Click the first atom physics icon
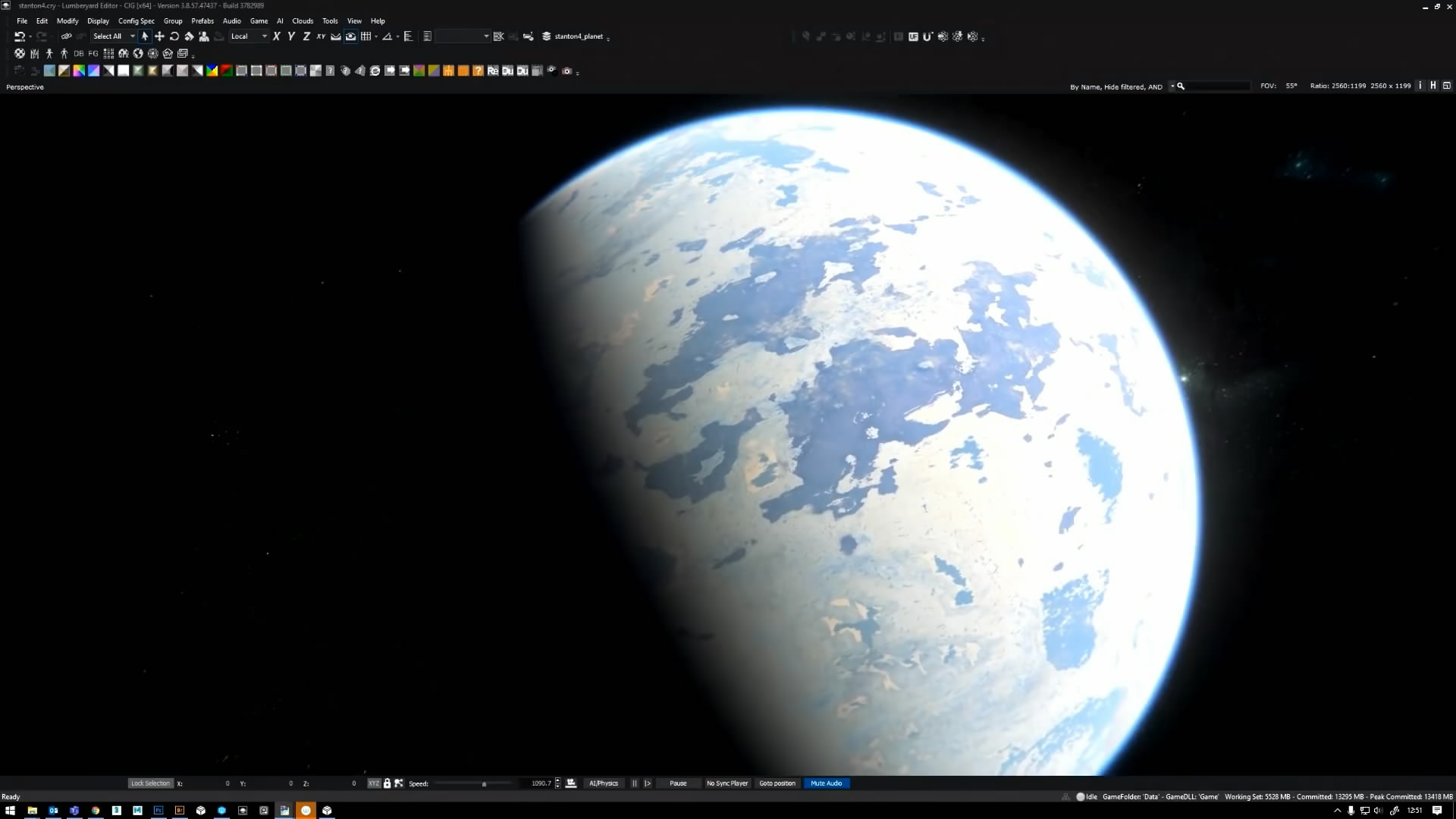This screenshot has height=819, width=1456. [943, 36]
